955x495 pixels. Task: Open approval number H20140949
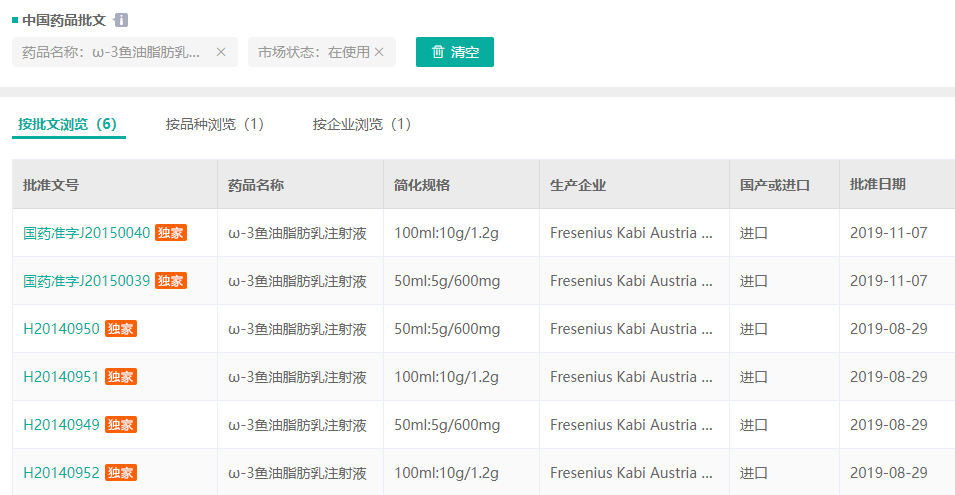[x=62, y=425]
